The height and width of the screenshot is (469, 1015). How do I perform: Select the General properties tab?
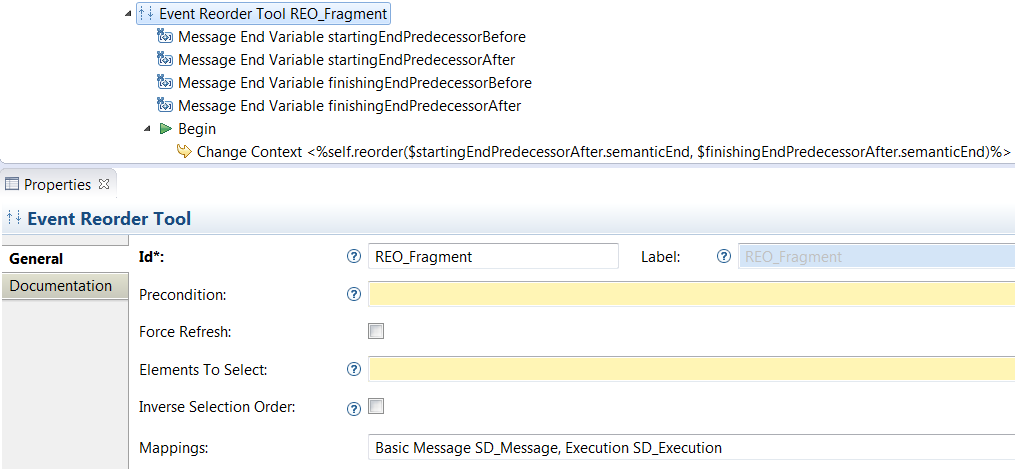[37, 259]
